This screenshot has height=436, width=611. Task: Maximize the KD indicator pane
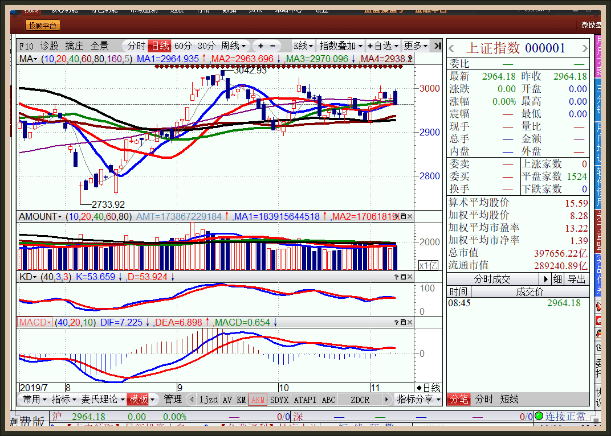pyautogui.click(x=404, y=277)
